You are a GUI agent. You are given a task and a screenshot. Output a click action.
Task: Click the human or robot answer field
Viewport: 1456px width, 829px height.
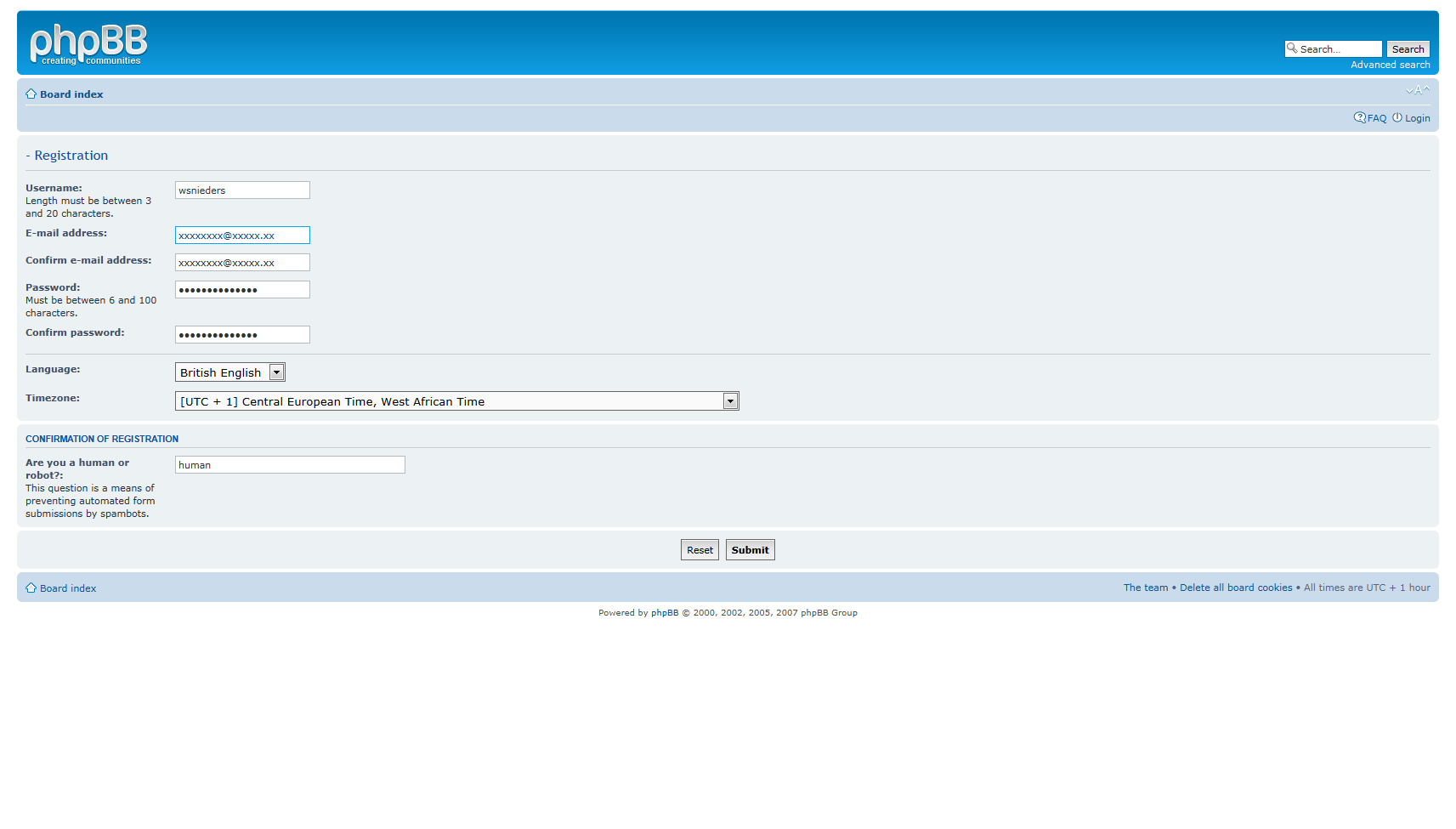point(290,465)
